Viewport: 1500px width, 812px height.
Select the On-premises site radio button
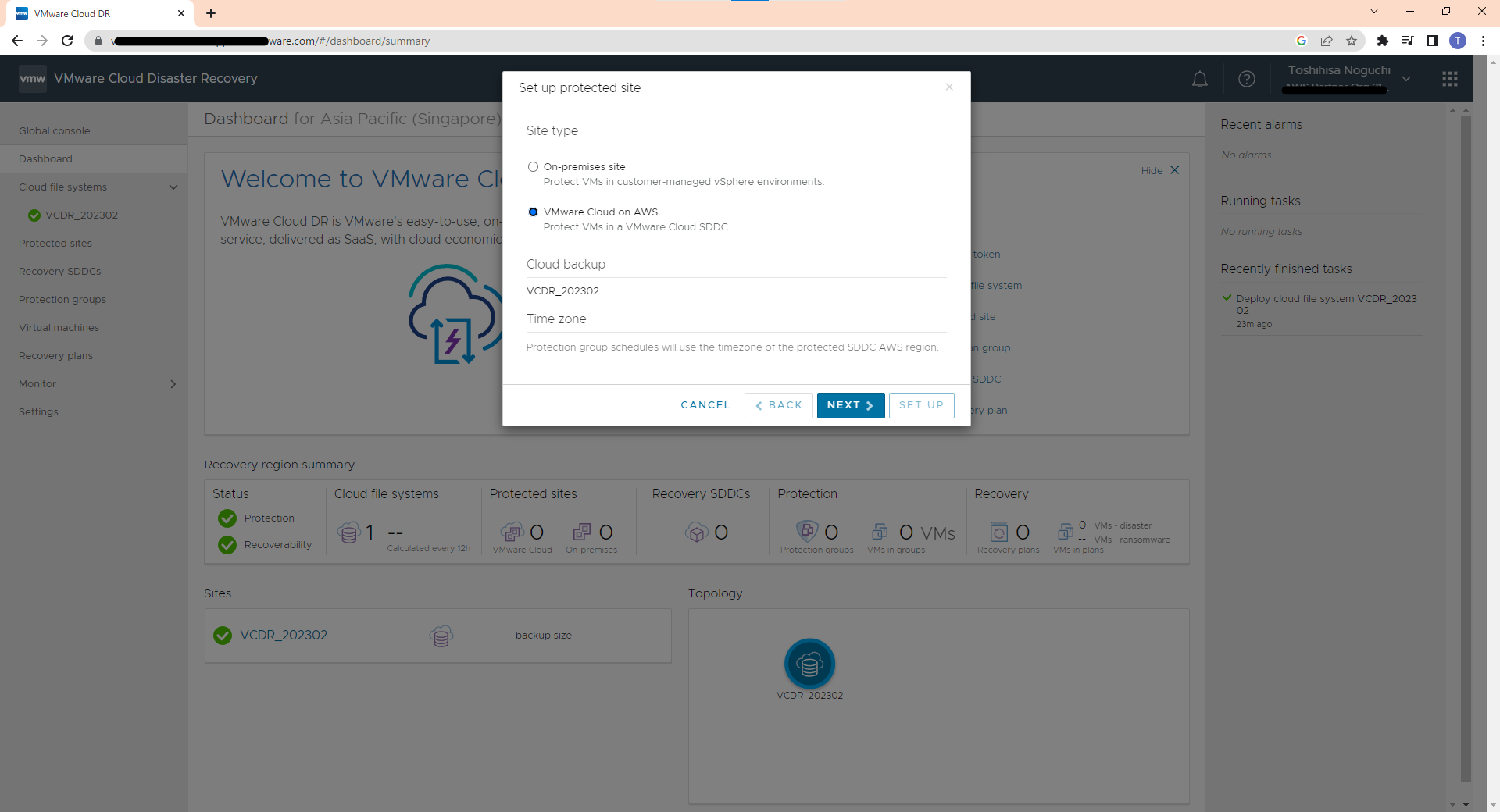(533, 166)
